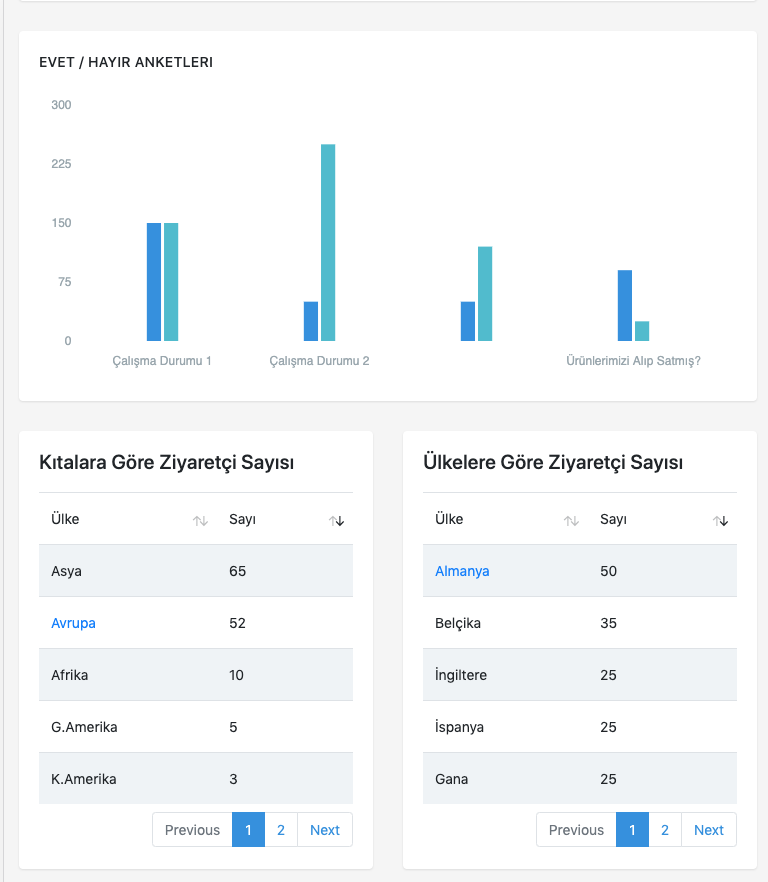This screenshot has width=768, height=882.
Task: Click dark blue bar above Ürünlerimizi Alıp Satmış?
Action: tap(625, 305)
